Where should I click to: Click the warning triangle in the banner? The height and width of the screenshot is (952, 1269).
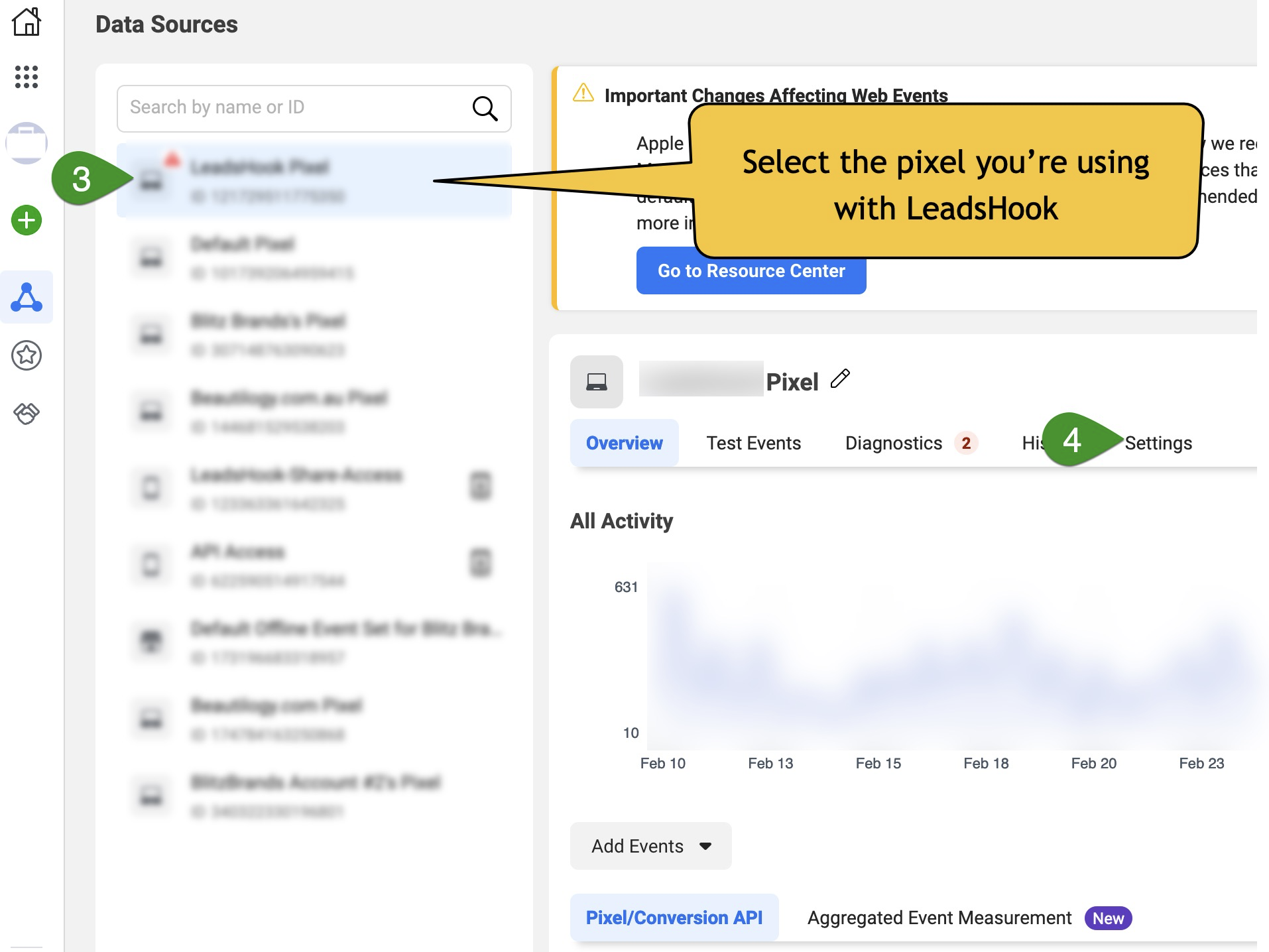coord(583,93)
